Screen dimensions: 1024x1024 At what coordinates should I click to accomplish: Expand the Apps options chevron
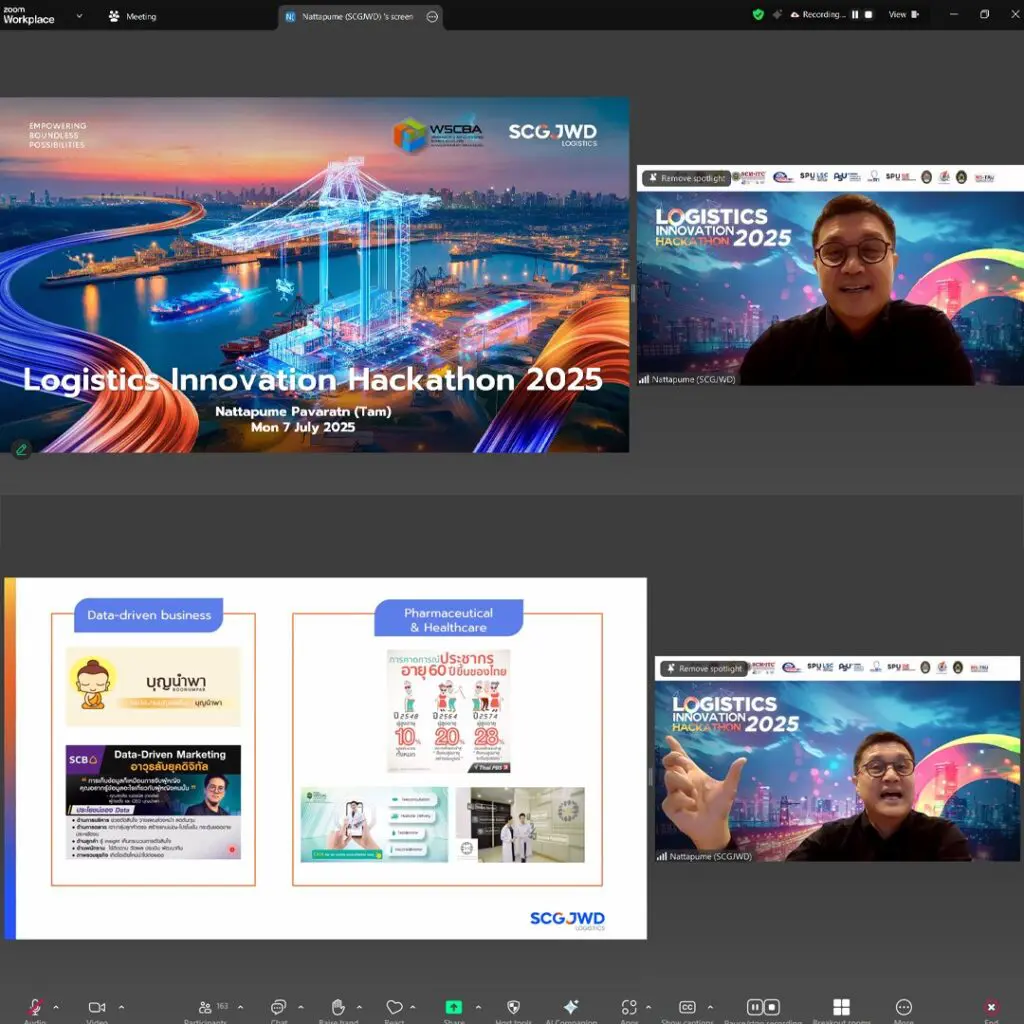click(648, 1007)
